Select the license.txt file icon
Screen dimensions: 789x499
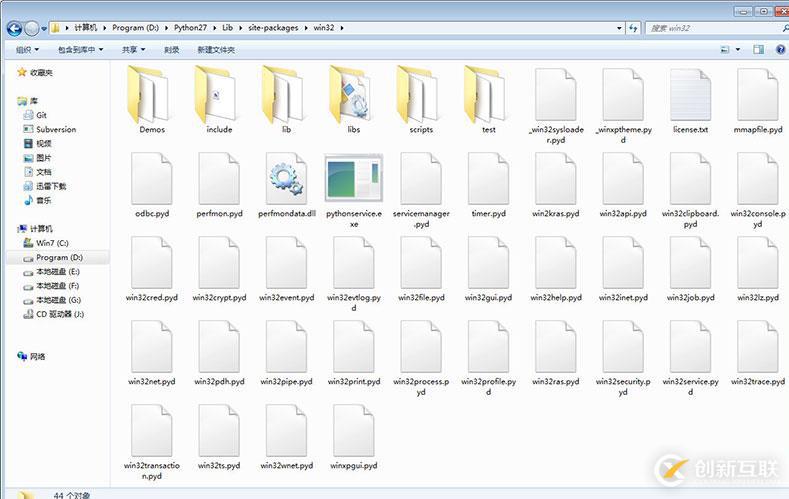pyautogui.click(x=690, y=95)
